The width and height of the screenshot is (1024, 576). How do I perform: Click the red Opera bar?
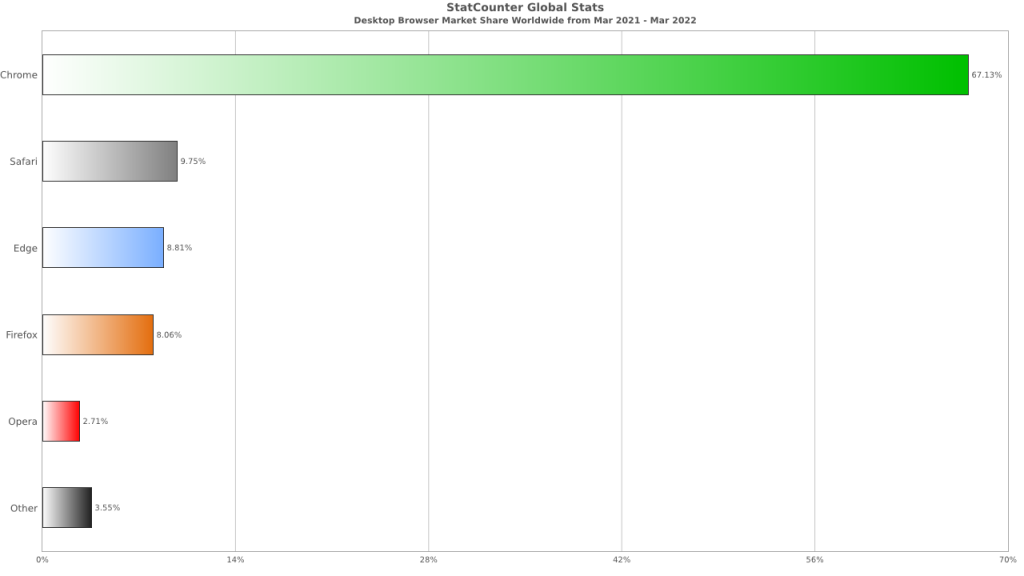(x=61, y=421)
